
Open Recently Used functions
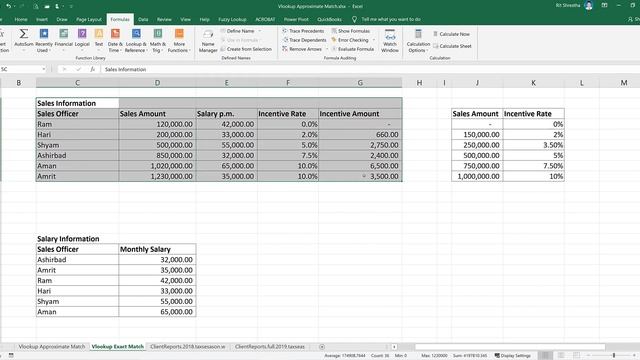pyautogui.click(x=44, y=40)
